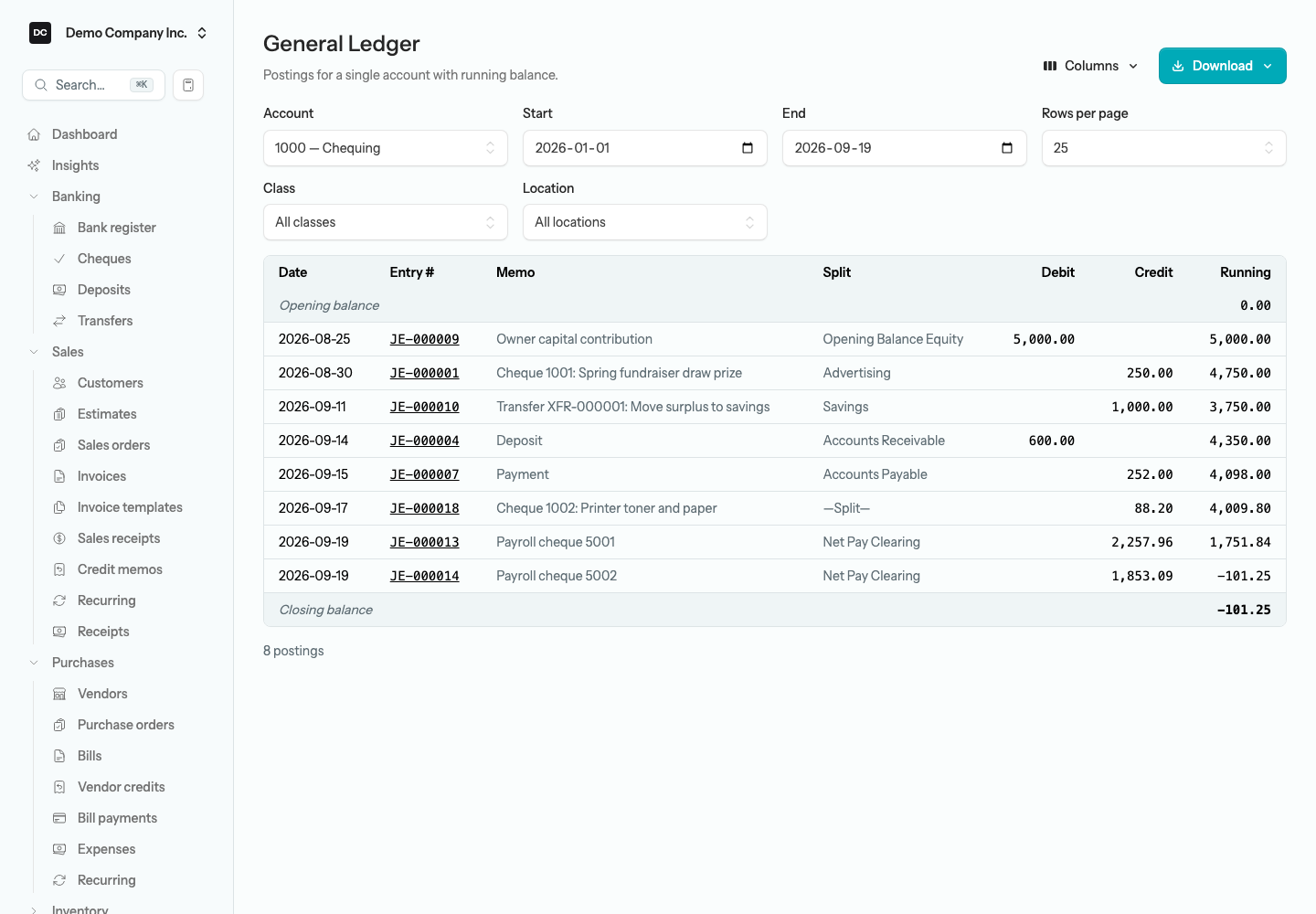Open the Account dropdown showing 1000 — Chequing

pyautogui.click(x=386, y=148)
